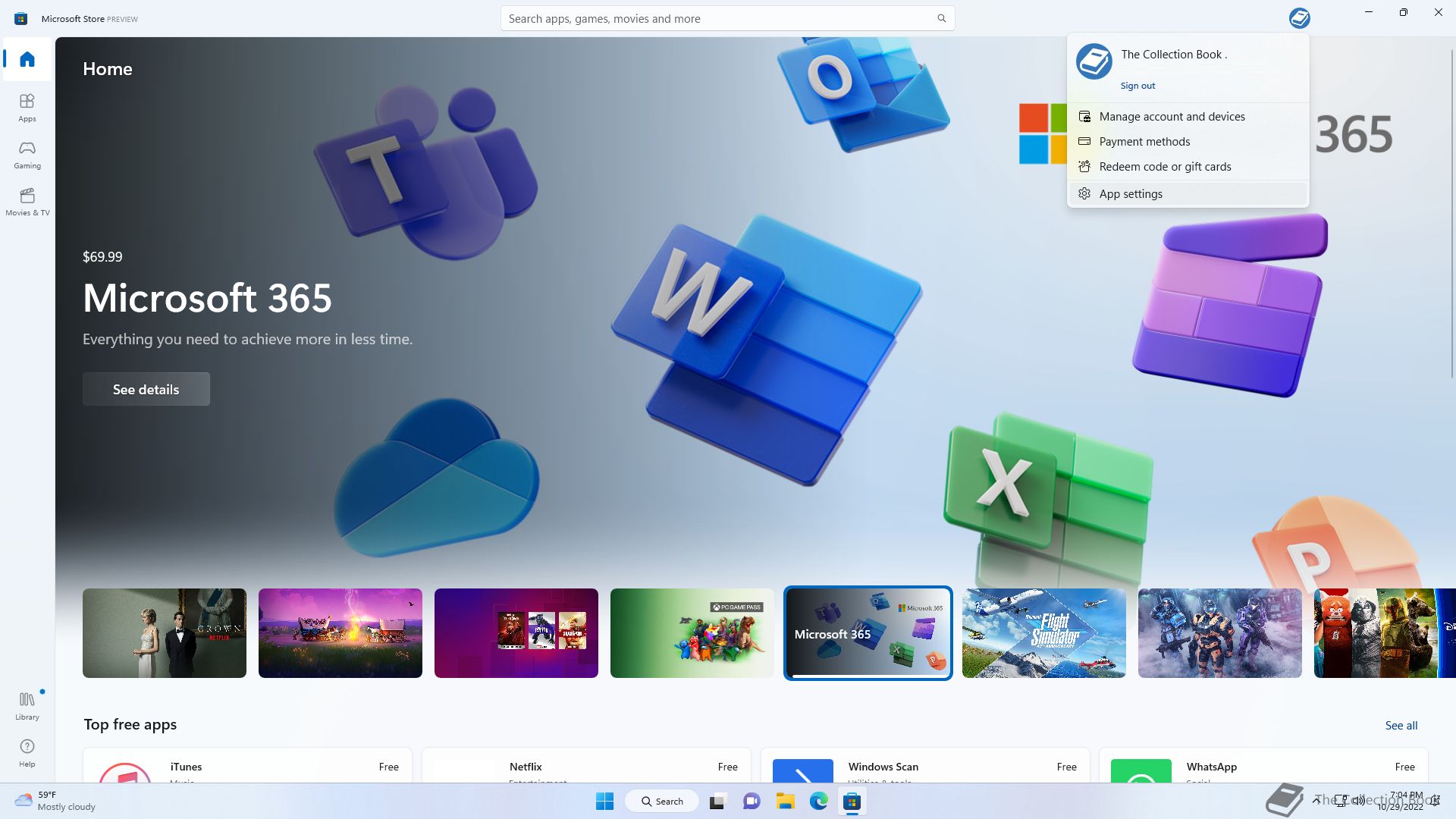The height and width of the screenshot is (819, 1456).
Task: Open Microsoft Edge on the taskbar
Action: 818,801
